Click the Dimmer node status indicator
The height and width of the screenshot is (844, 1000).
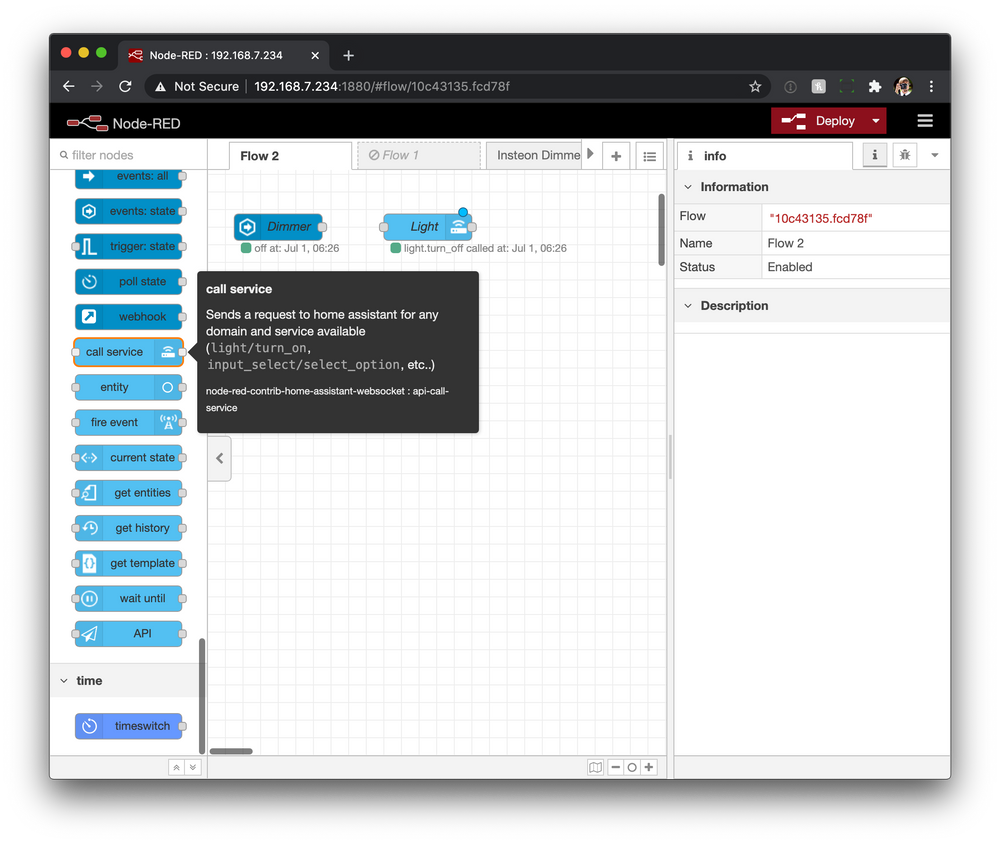[245, 248]
